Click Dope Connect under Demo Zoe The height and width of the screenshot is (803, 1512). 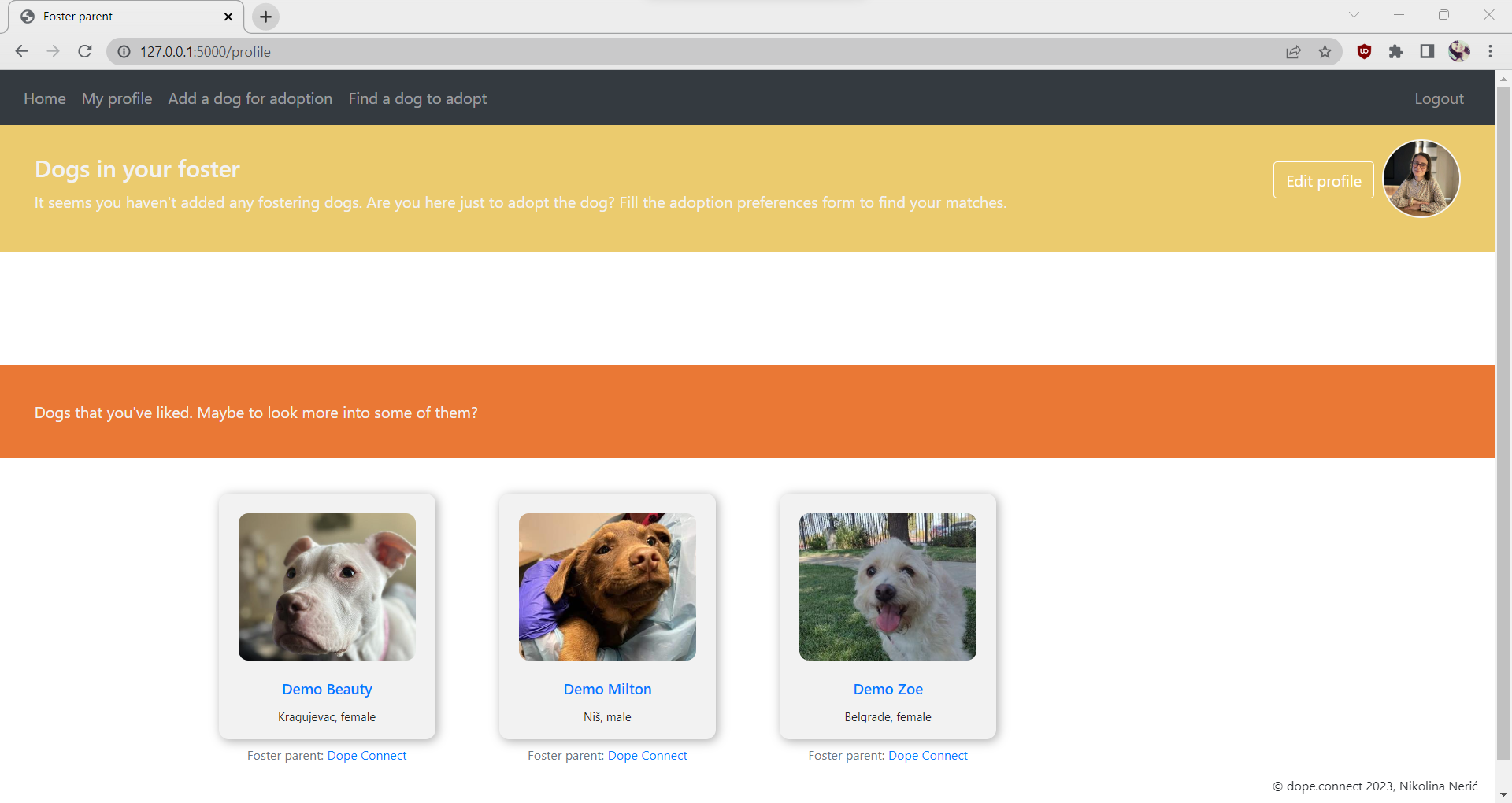click(x=928, y=755)
